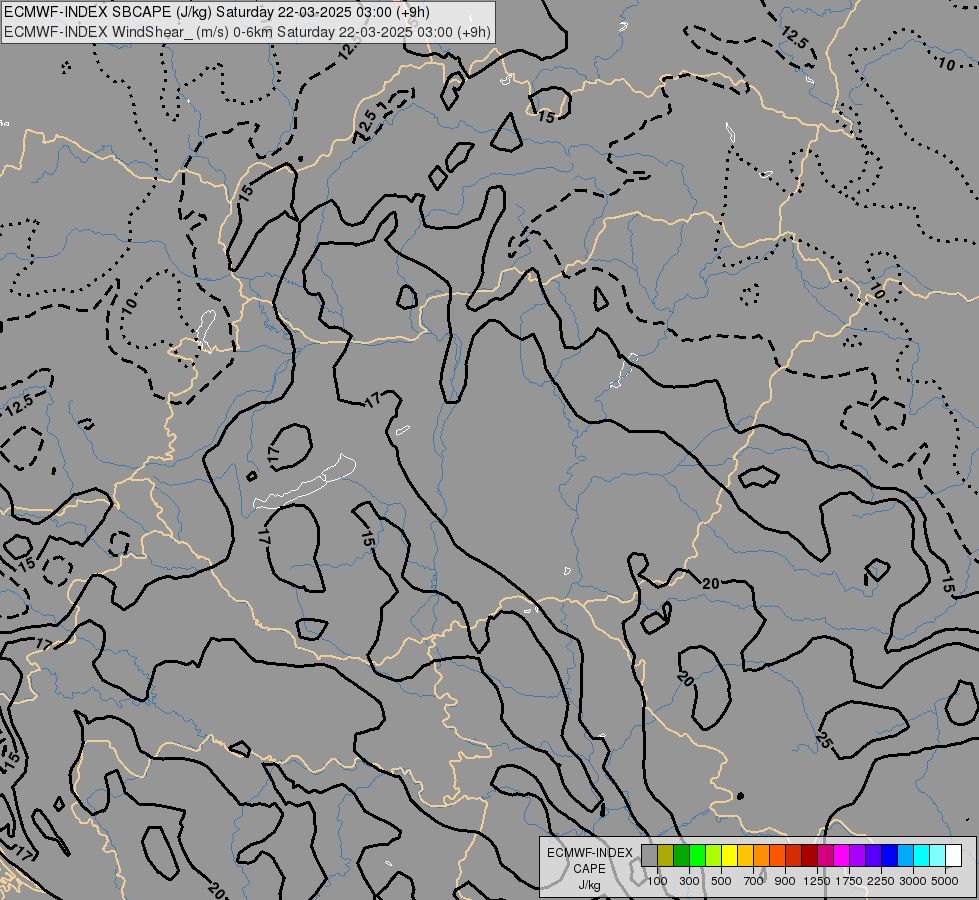
Task: Select the legend value 500
Action: (x=721, y=881)
